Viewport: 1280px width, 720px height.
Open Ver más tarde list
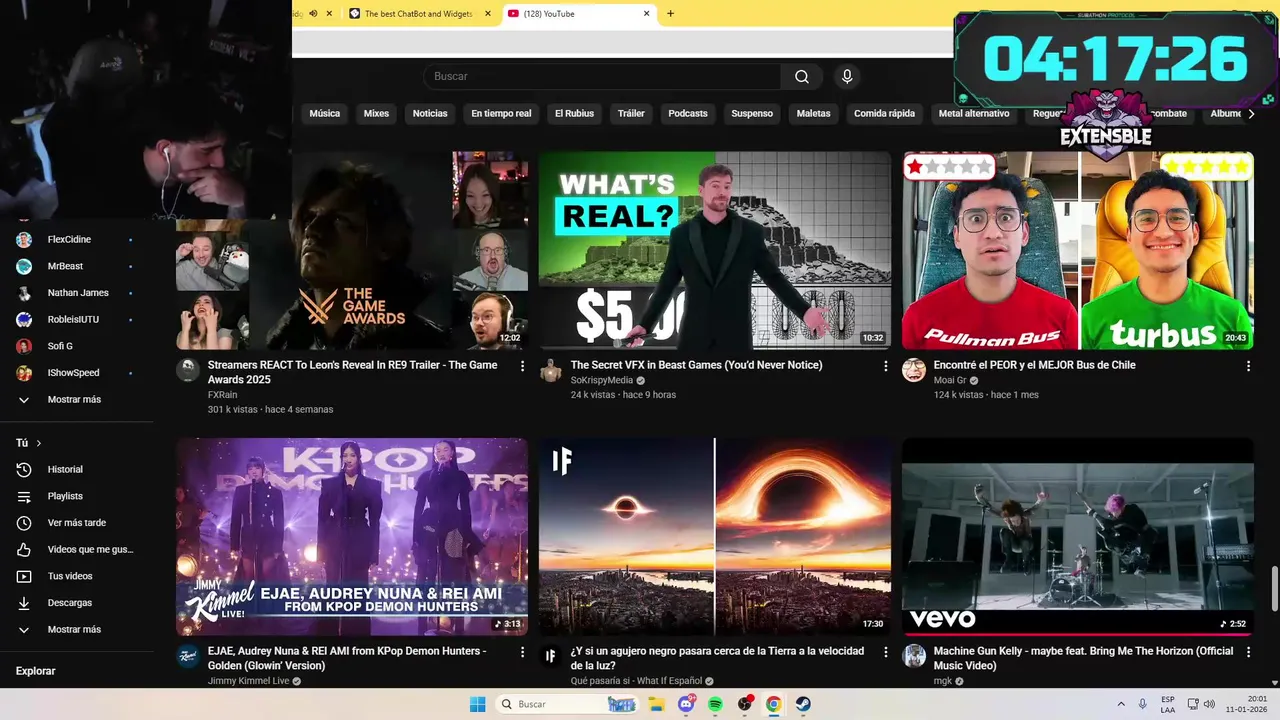pos(76,523)
